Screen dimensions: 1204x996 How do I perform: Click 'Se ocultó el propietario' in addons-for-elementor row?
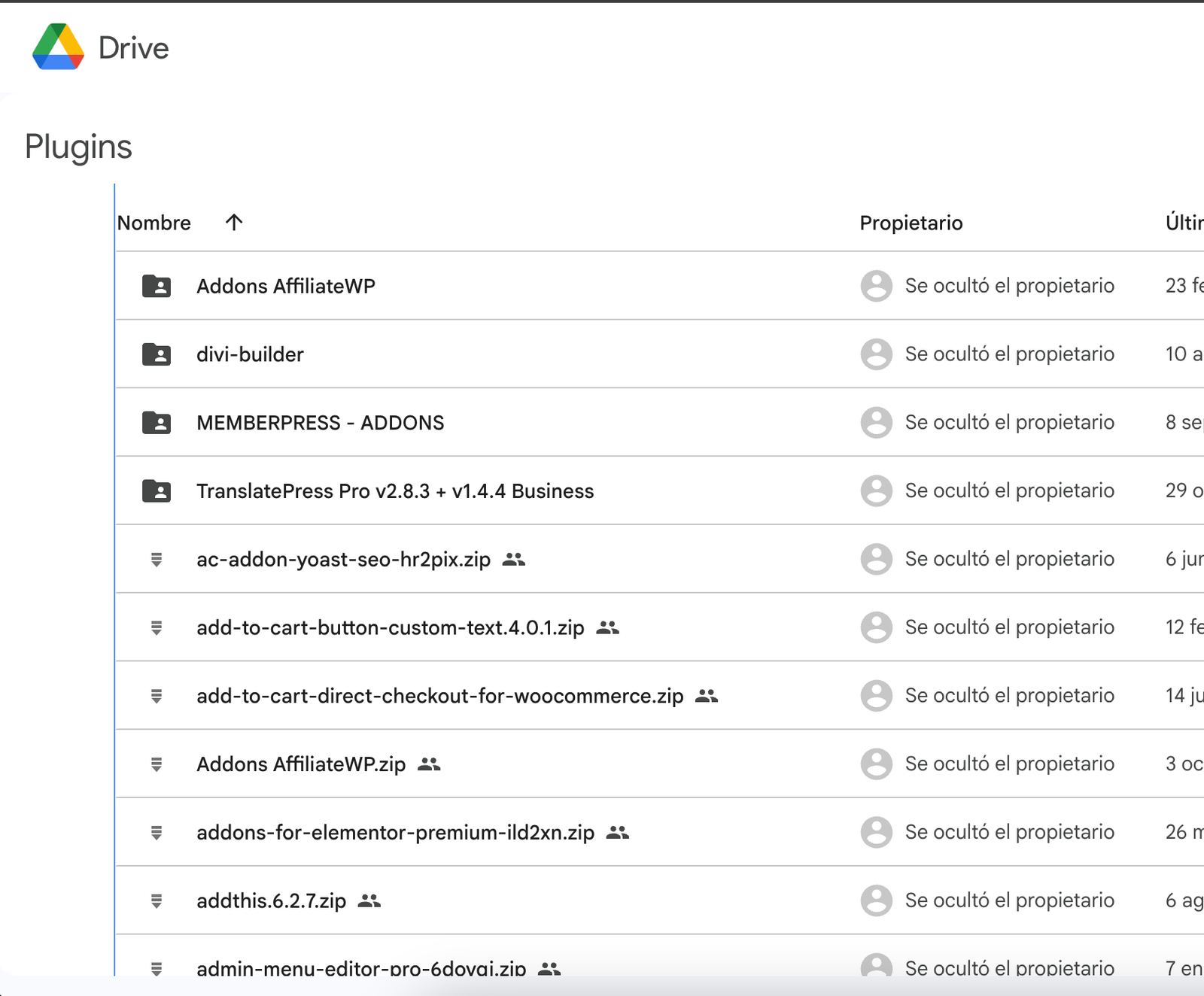coord(1010,832)
